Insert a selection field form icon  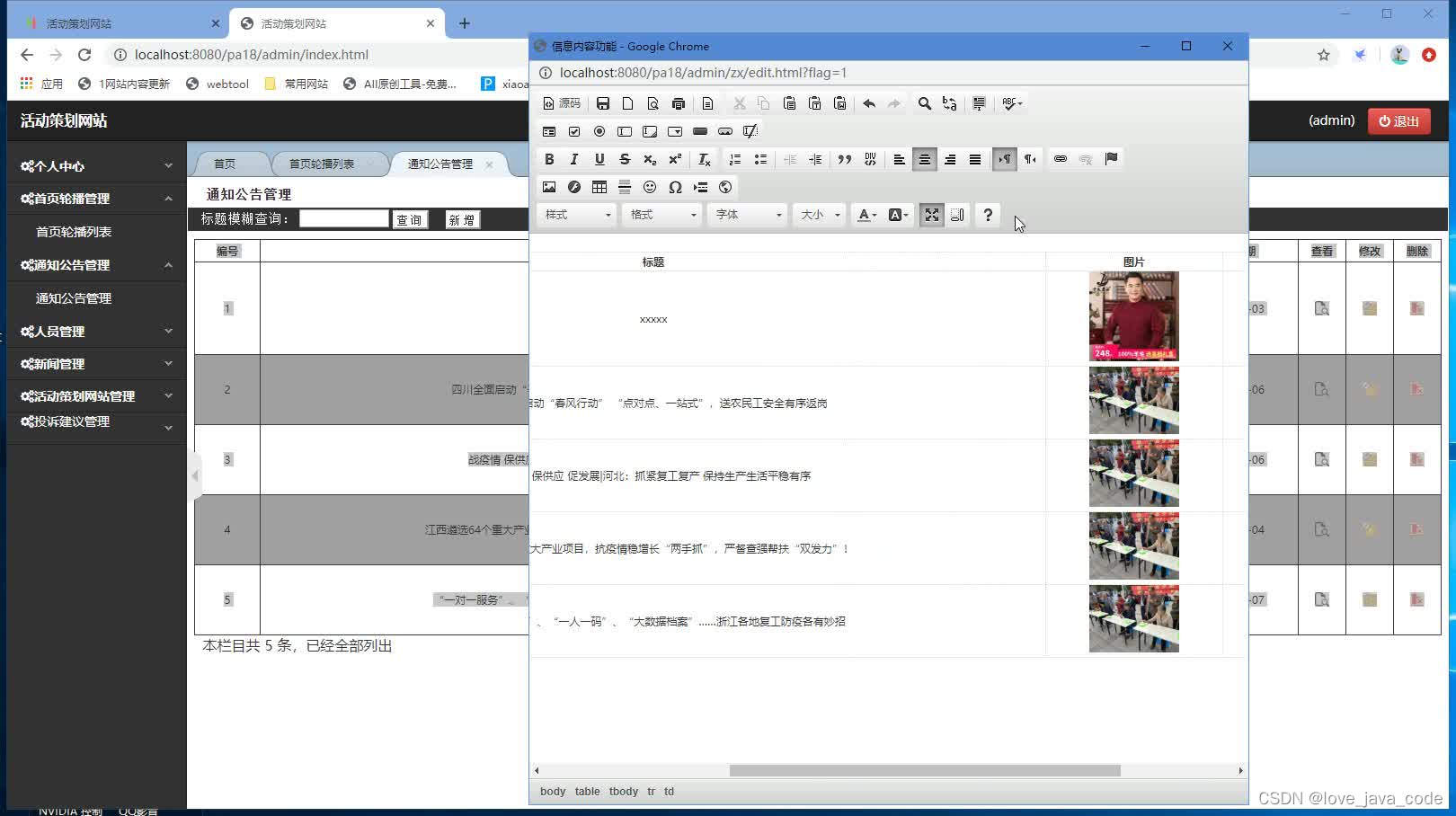coord(675,131)
